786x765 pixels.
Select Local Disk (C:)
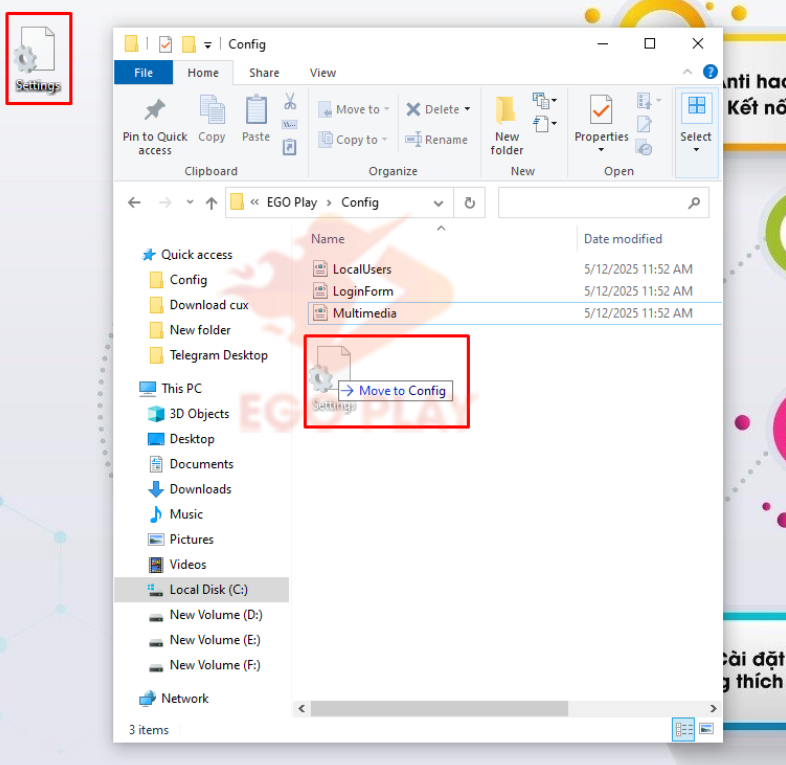[202, 590]
